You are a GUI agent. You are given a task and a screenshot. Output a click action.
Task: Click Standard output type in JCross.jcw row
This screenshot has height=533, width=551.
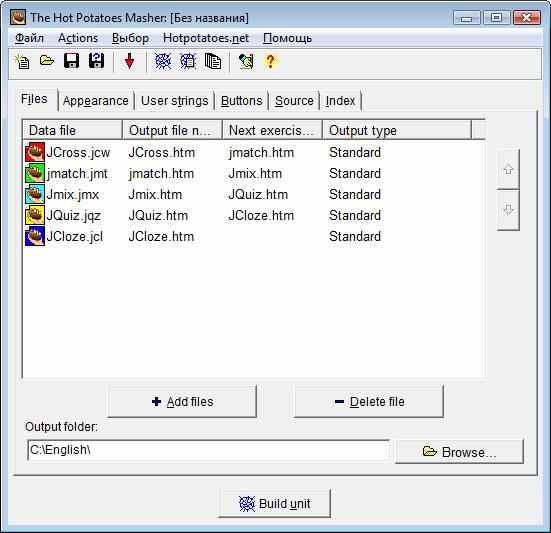coord(355,152)
